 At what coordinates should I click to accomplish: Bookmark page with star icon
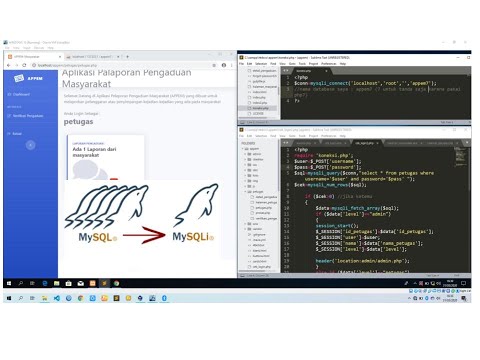pyautogui.click(x=214, y=65)
